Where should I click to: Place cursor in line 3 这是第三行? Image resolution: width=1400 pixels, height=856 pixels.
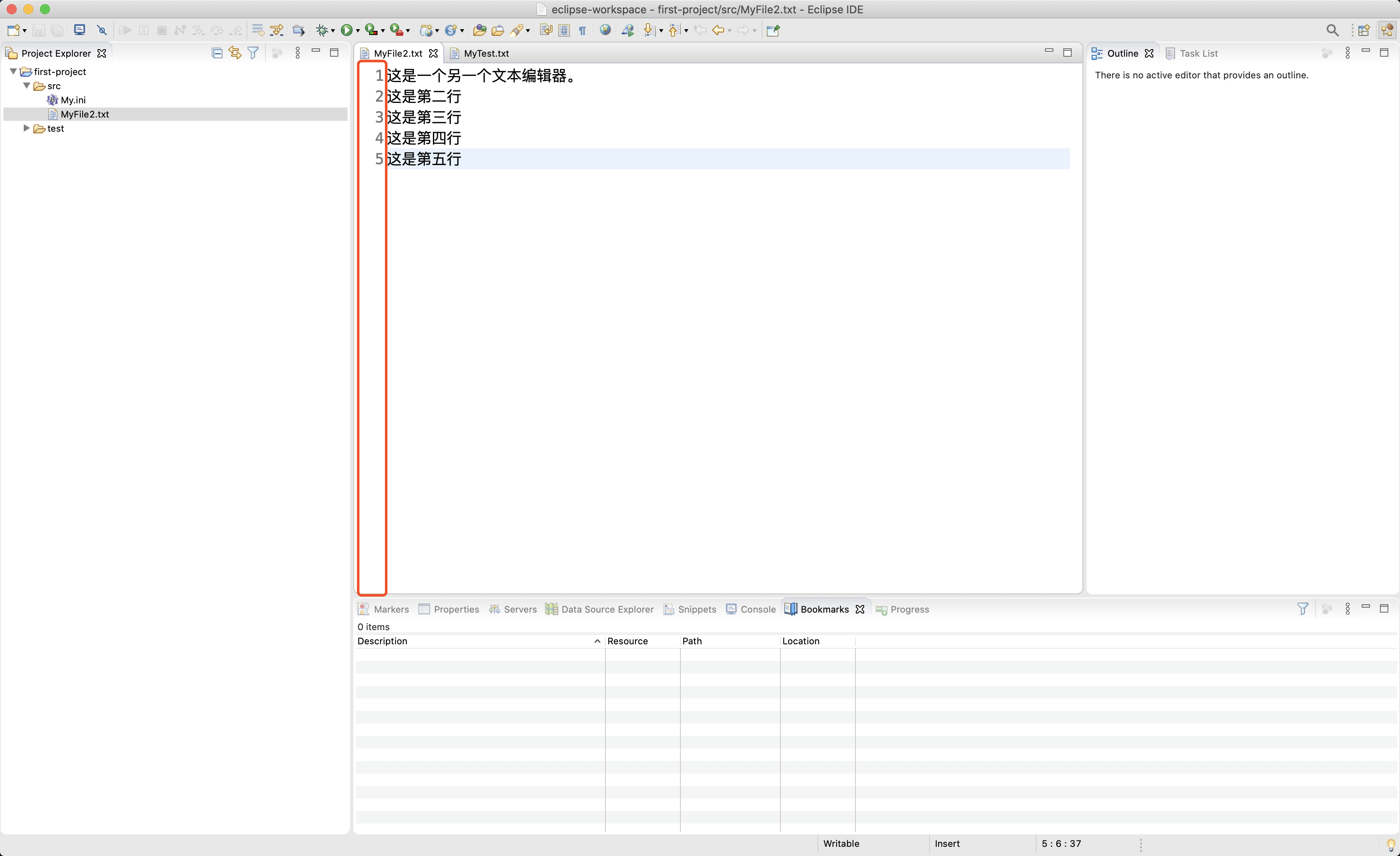pyautogui.click(x=424, y=117)
